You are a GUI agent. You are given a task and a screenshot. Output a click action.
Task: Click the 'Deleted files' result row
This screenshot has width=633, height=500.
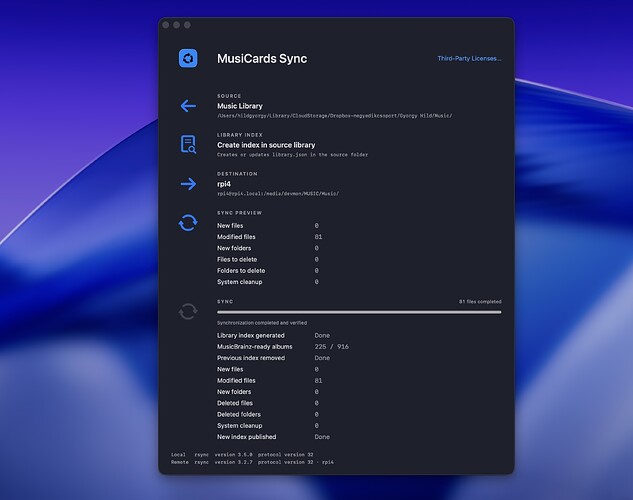[268, 403]
